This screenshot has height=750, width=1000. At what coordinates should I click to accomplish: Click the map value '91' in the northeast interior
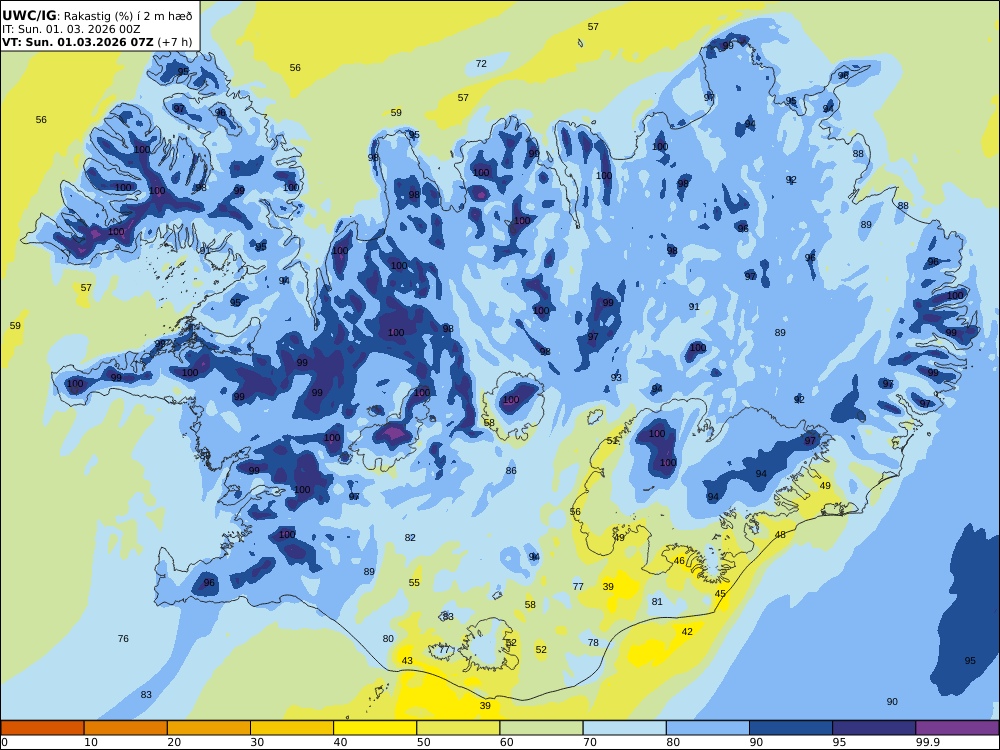pyautogui.click(x=694, y=307)
